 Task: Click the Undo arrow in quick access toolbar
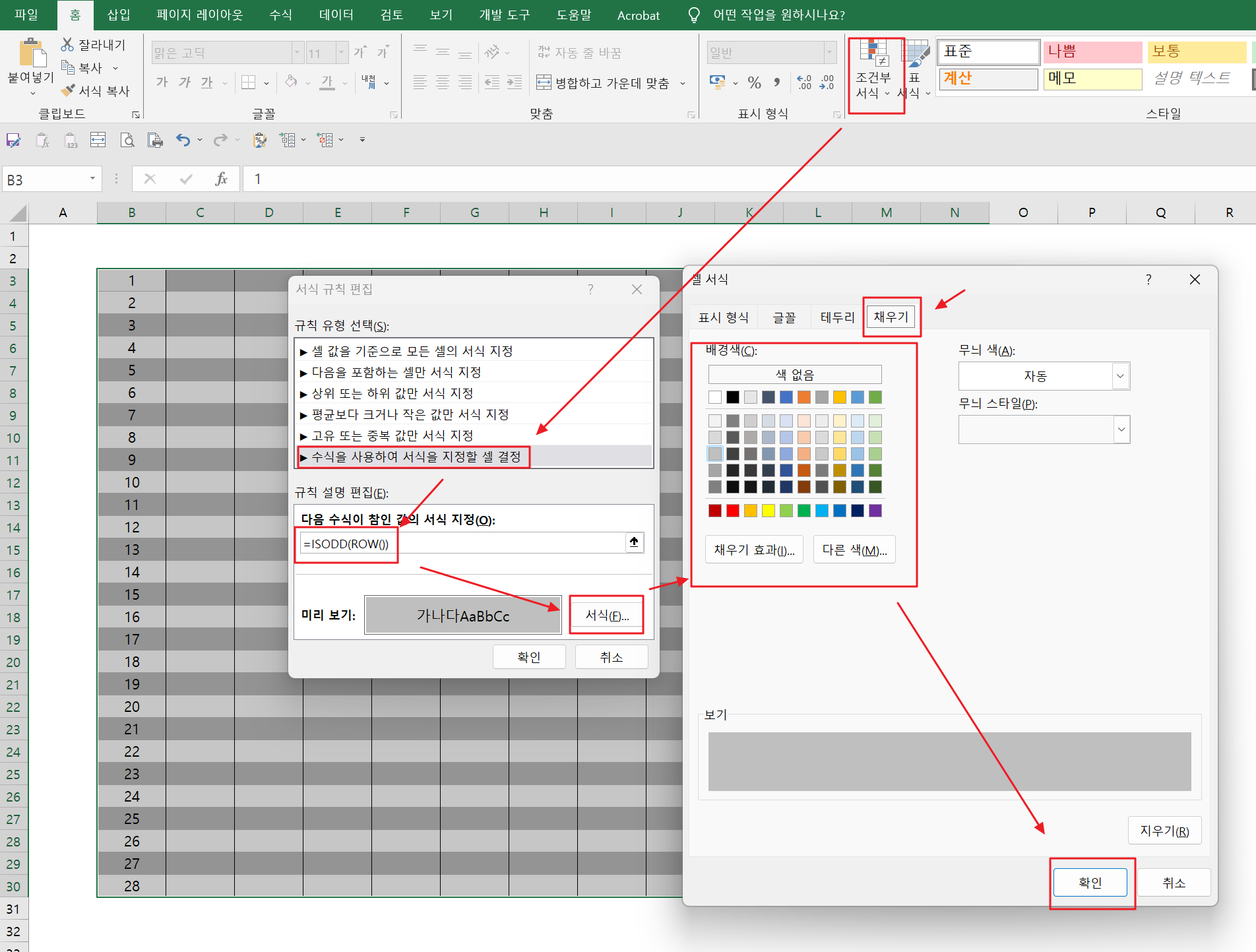coord(183,140)
